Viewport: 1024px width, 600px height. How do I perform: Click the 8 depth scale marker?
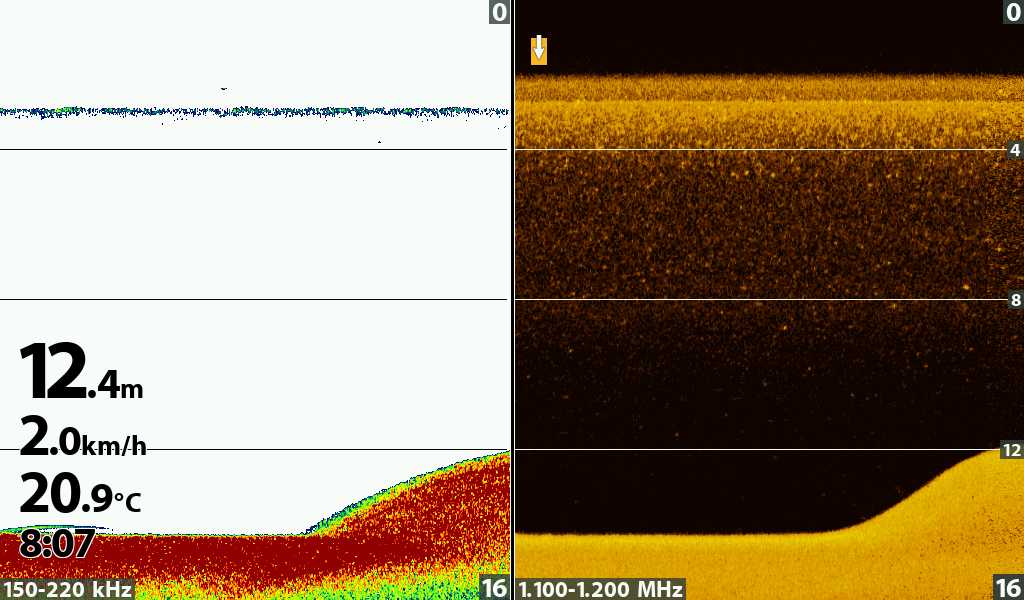coord(1015,300)
